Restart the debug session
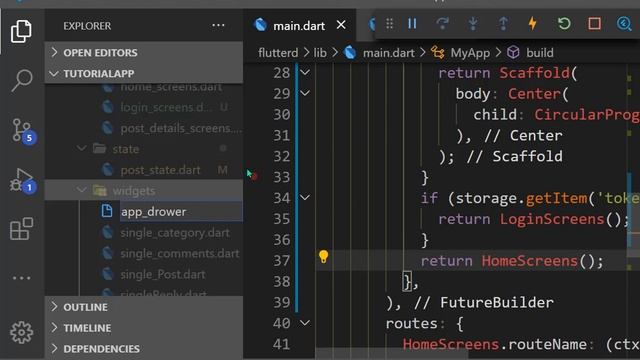Viewport: 640px width, 360px height. click(564, 24)
